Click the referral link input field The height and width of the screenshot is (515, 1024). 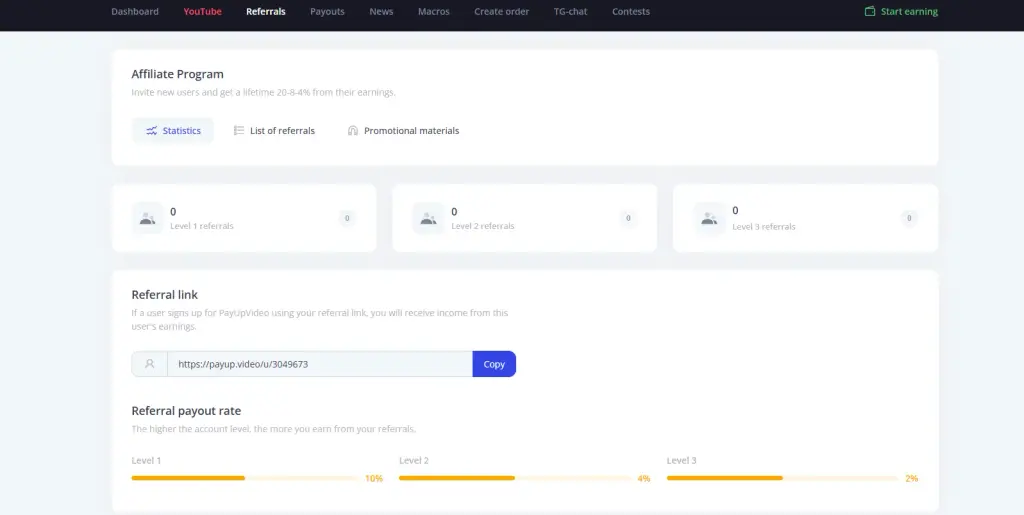pos(320,364)
